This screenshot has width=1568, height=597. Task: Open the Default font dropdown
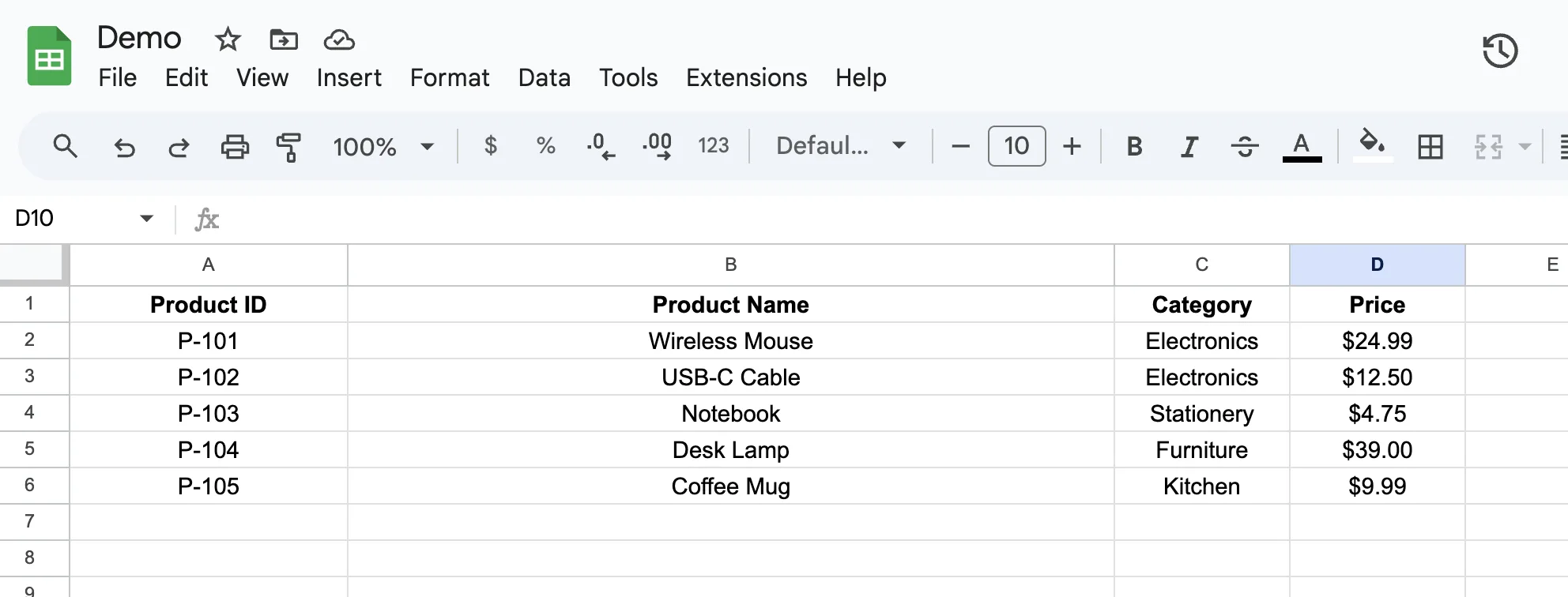[x=841, y=146]
